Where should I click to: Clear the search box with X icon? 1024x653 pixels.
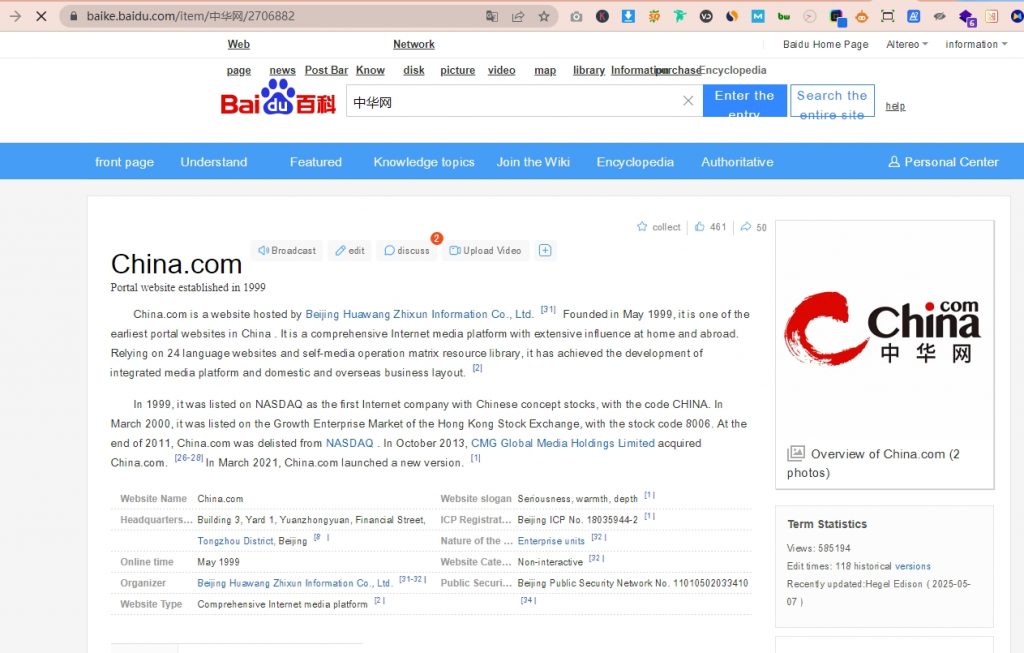point(688,101)
